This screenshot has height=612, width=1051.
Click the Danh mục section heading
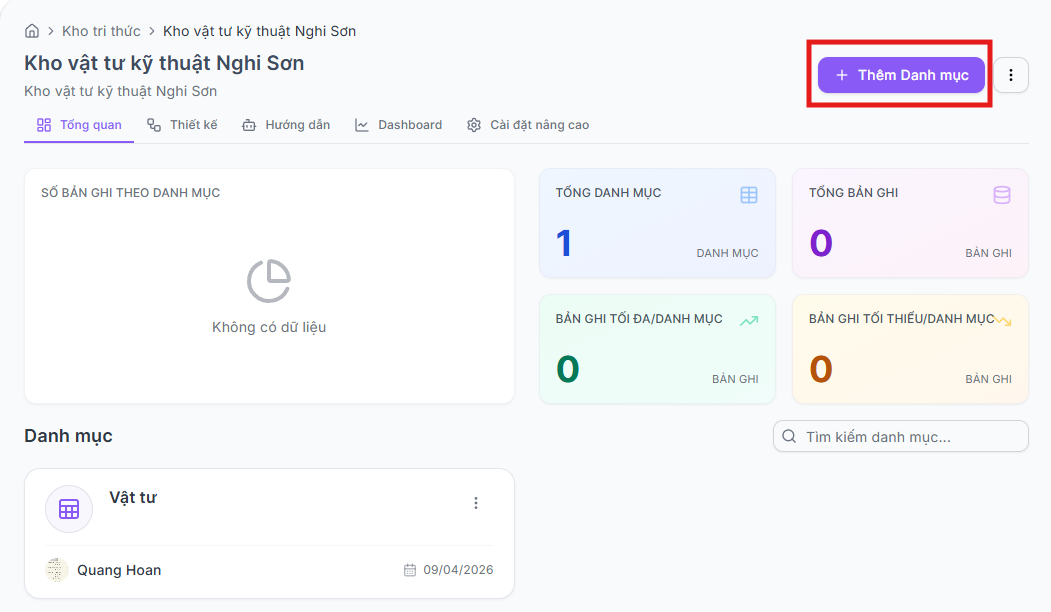coord(68,436)
